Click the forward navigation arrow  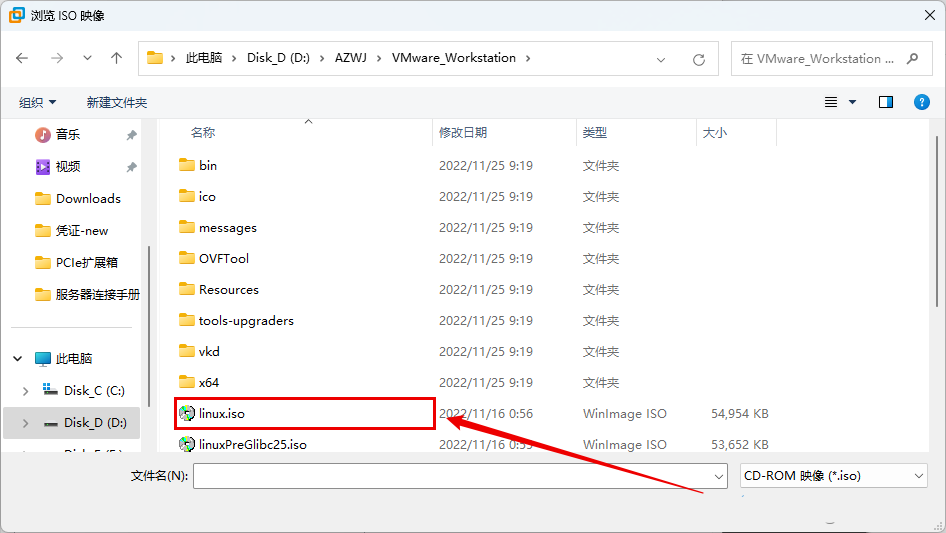[x=57, y=58]
